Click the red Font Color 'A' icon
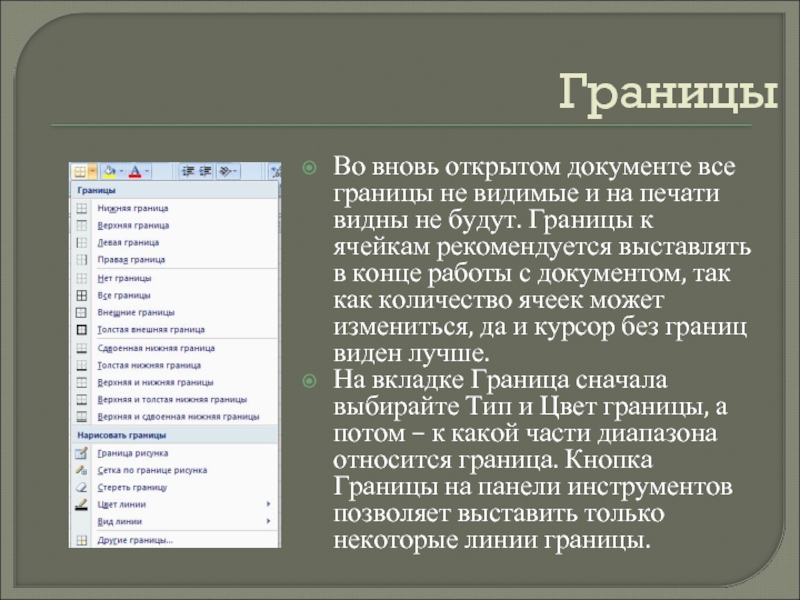The width and height of the screenshot is (800, 600). pyautogui.click(x=135, y=171)
